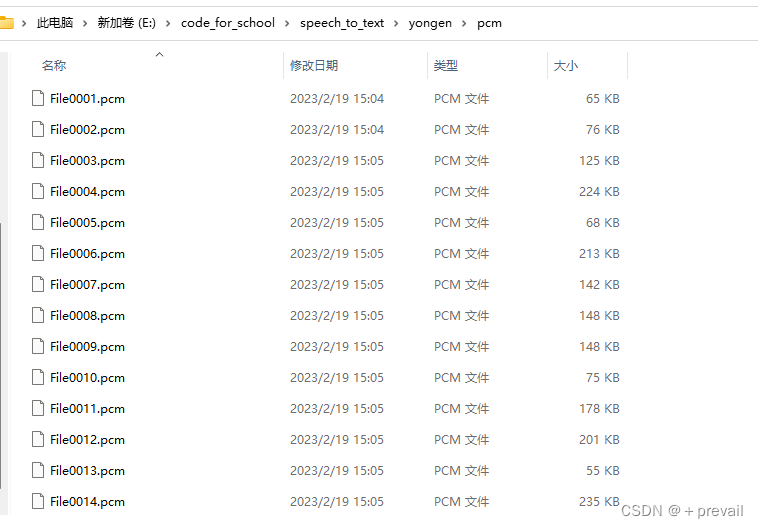Select file name File0004.pcm
Viewport: 758px width, 528px height.
[x=87, y=191]
